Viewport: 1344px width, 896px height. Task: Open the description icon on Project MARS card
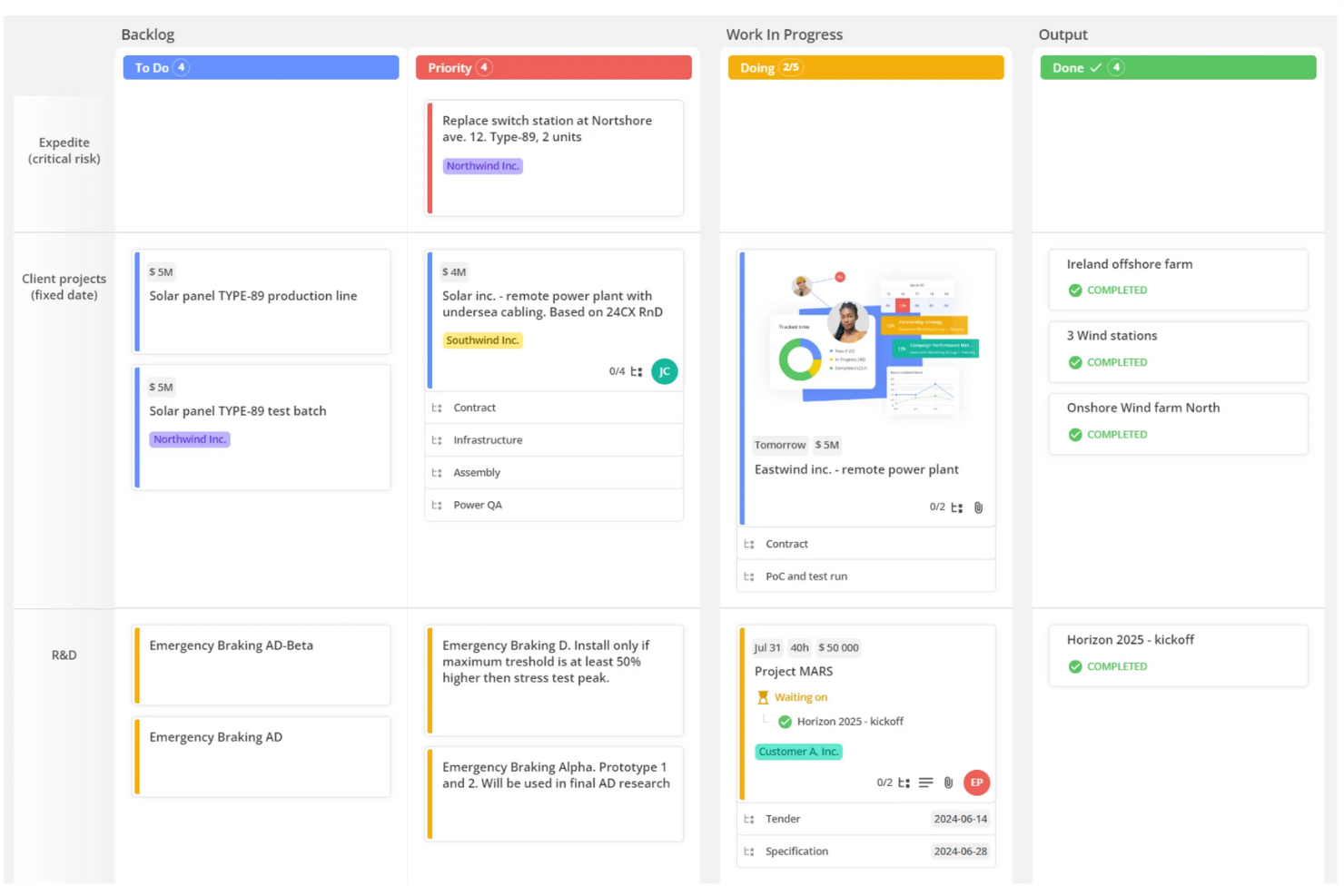[925, 782]
